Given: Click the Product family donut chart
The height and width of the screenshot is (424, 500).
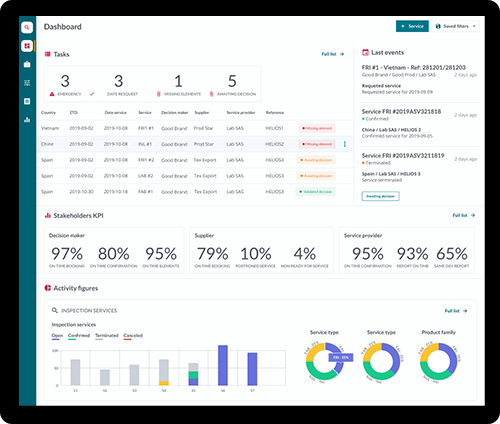Looking at the screenshot, I should coord(439,361).
